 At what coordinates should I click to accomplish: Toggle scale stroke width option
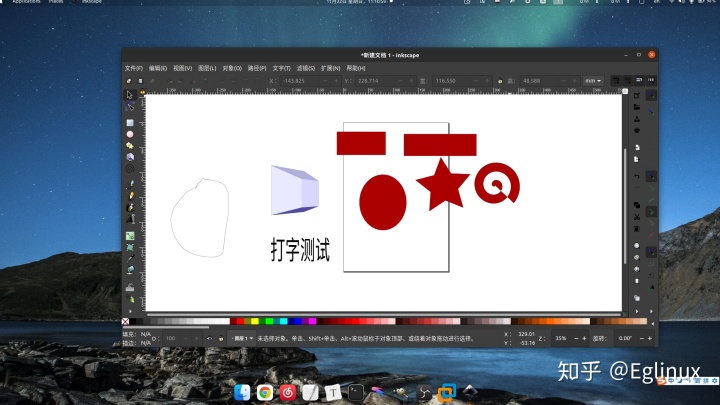616,80
